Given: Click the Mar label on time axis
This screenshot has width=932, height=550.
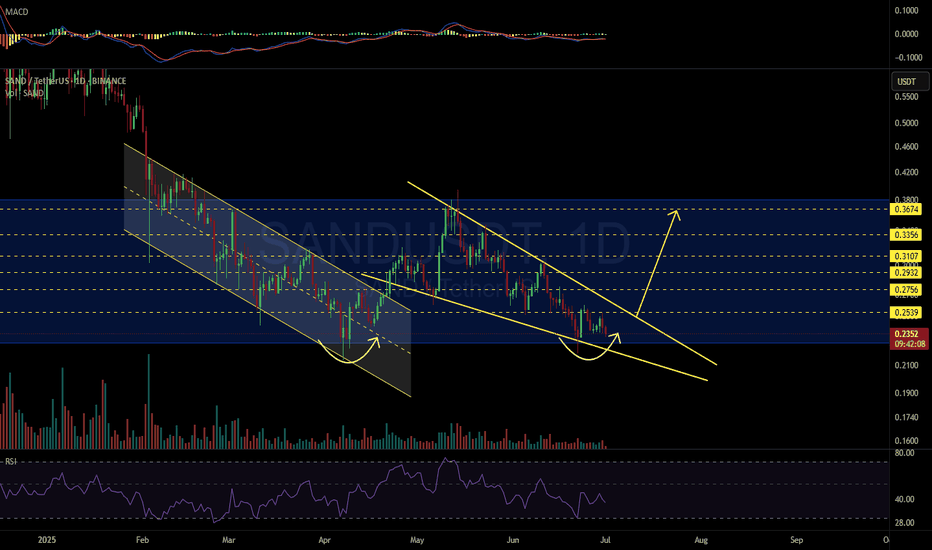Looking at the screenshot, I should pos(229,540).
